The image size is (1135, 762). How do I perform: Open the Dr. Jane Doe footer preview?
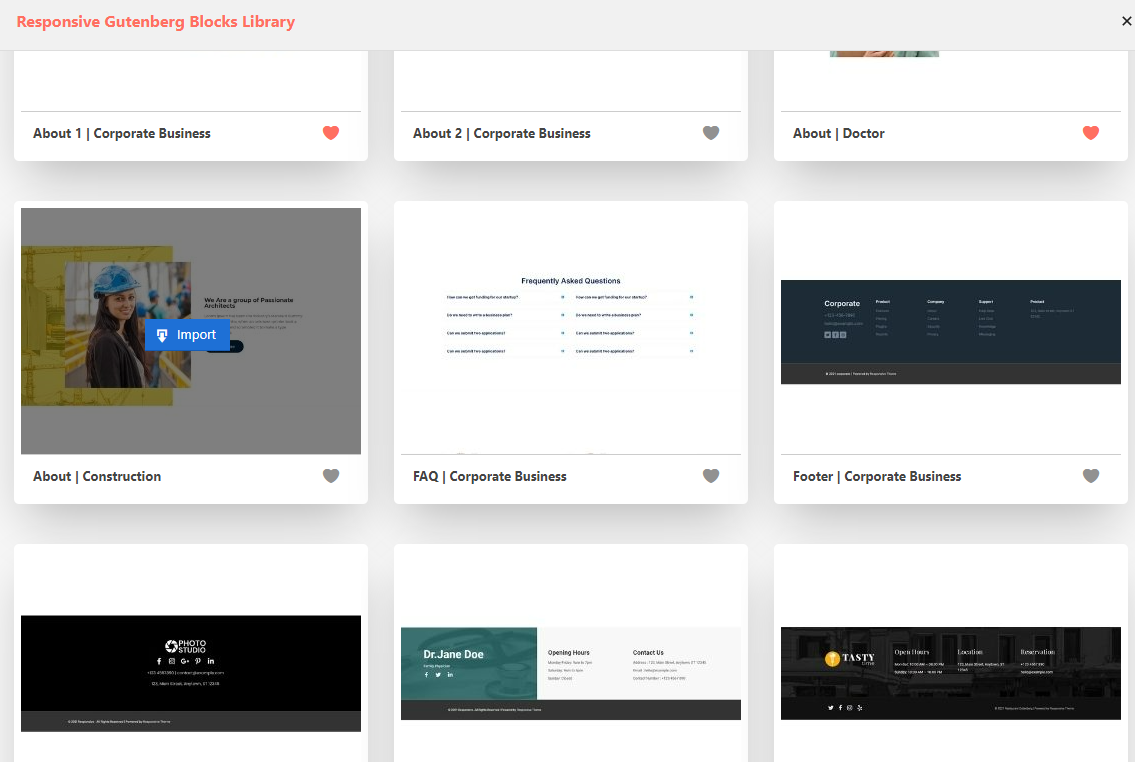tap(570, 673)
